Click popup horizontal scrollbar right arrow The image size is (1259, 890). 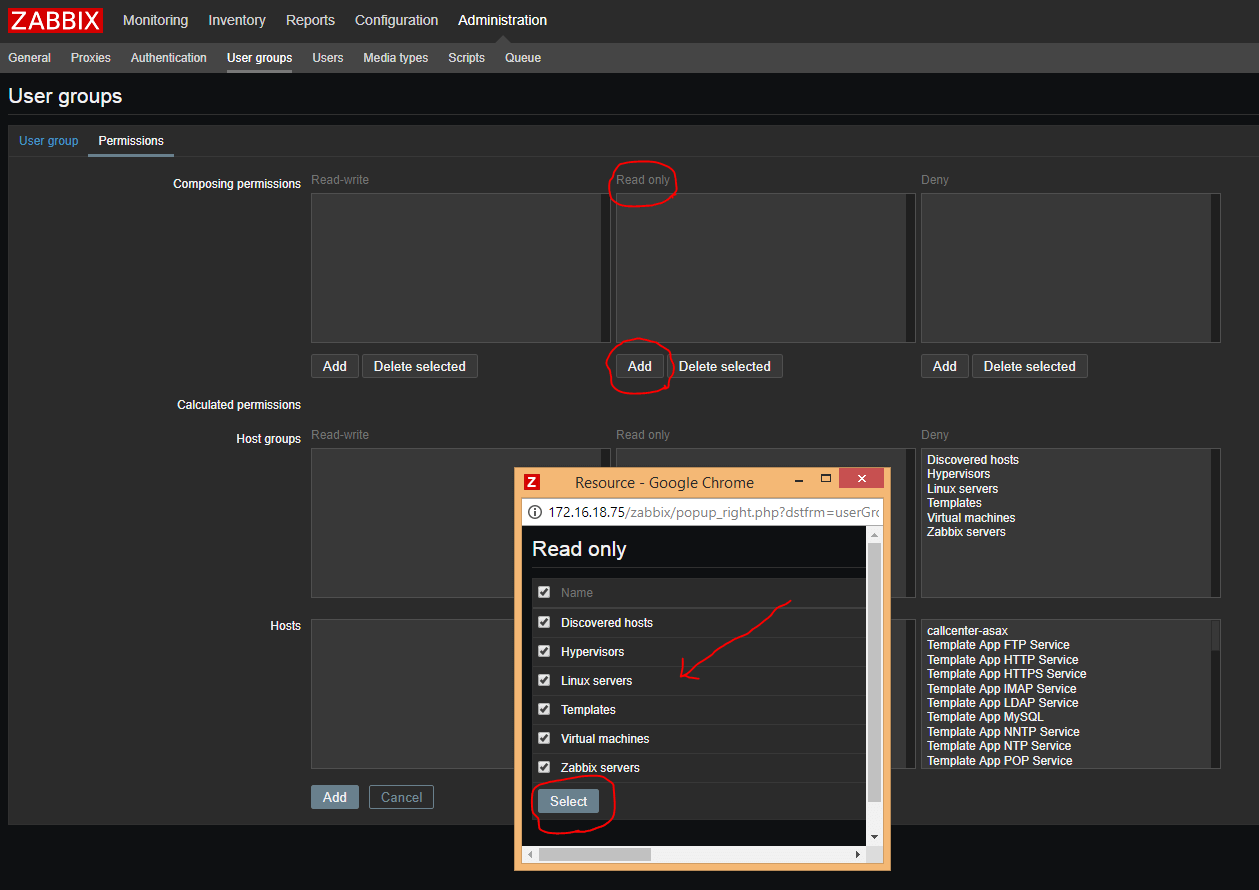[x=857, y=855]
